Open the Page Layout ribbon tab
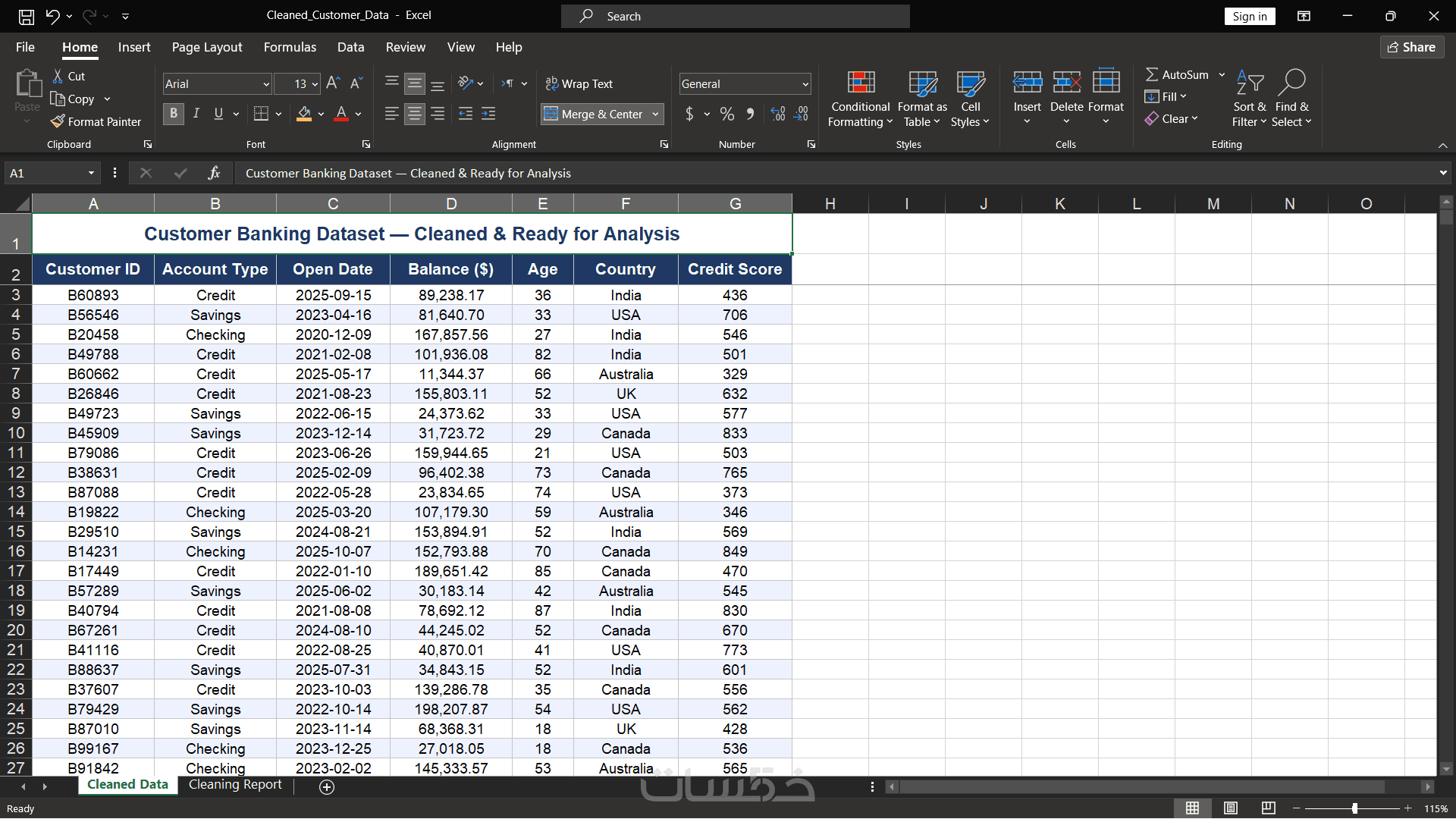Viewport: 1456px width, 819px height. pos(207,47)
